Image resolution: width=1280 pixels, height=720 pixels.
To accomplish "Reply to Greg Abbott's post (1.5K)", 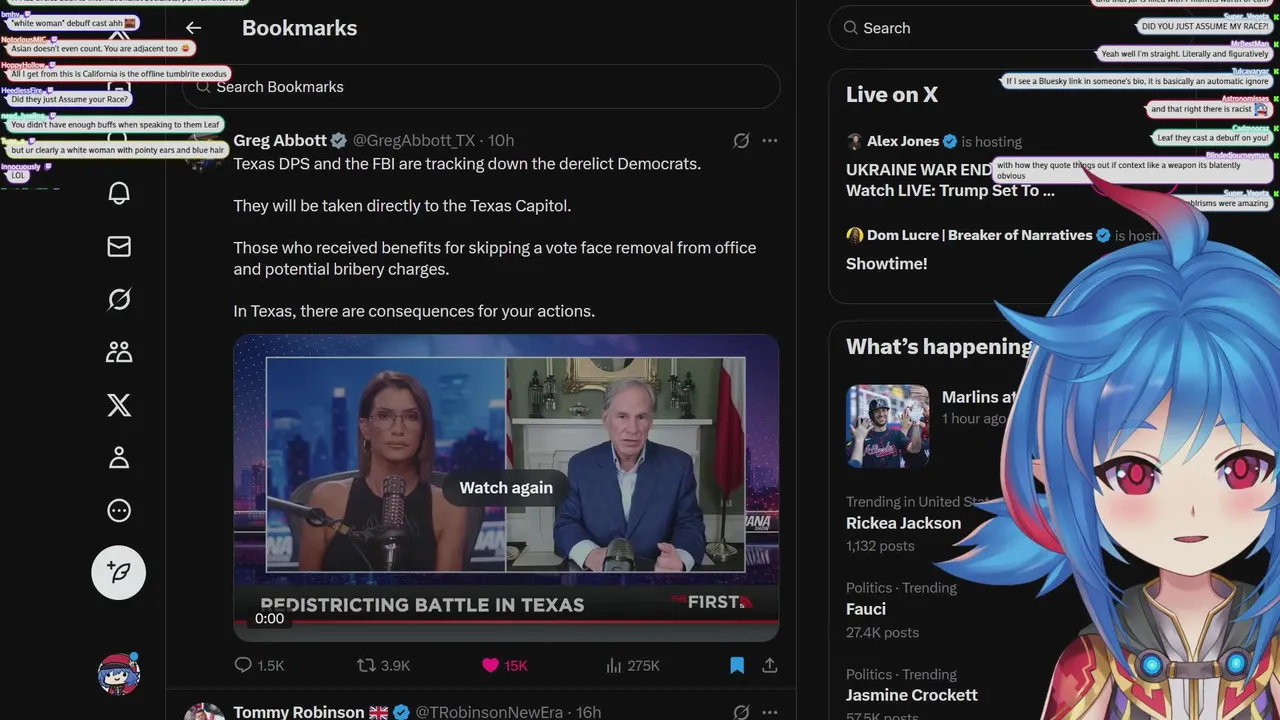I will pos(259,665).
